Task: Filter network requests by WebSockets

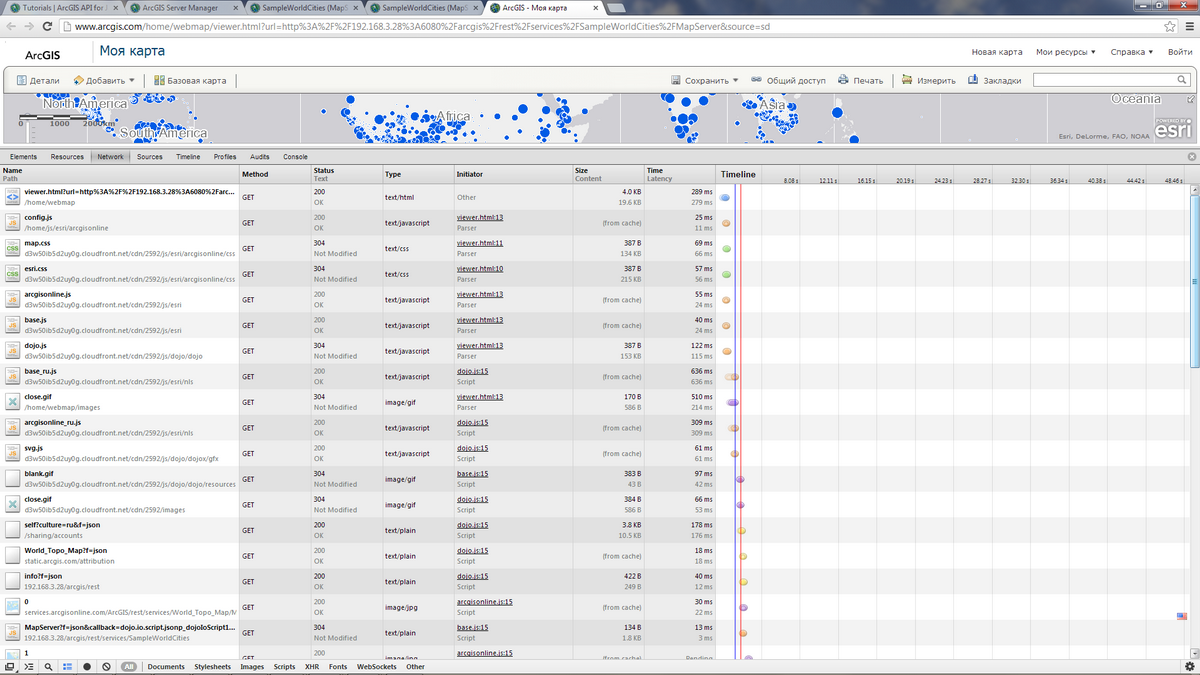Action: tap(378, 666)
